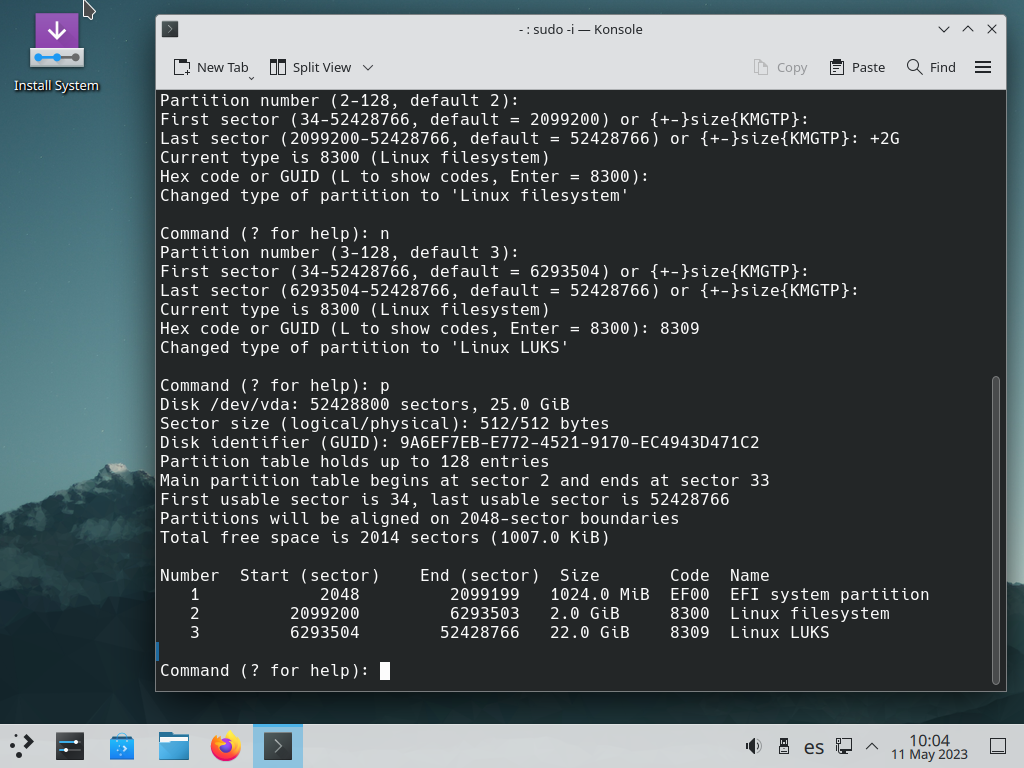Launch Firefox from the taskbar
The width and height of the screenshot is (1024, 768).
click(226, 746)
